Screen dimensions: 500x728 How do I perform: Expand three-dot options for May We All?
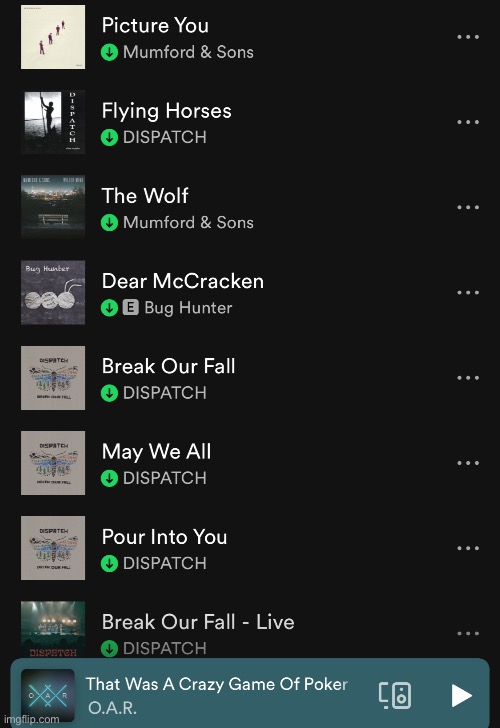click(x=468, y=463)
